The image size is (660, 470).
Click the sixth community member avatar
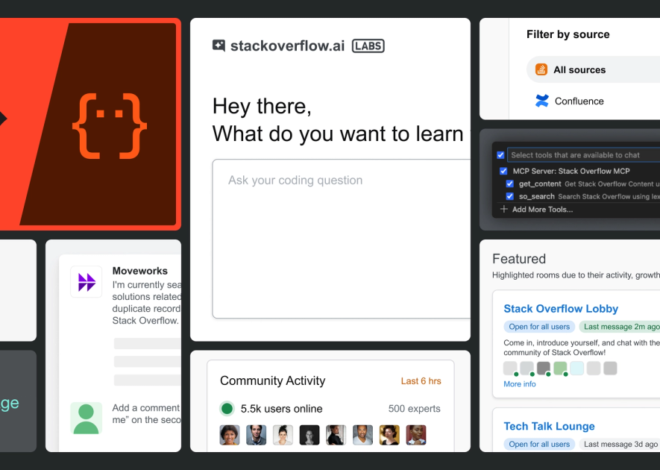(x=363, y=435)
